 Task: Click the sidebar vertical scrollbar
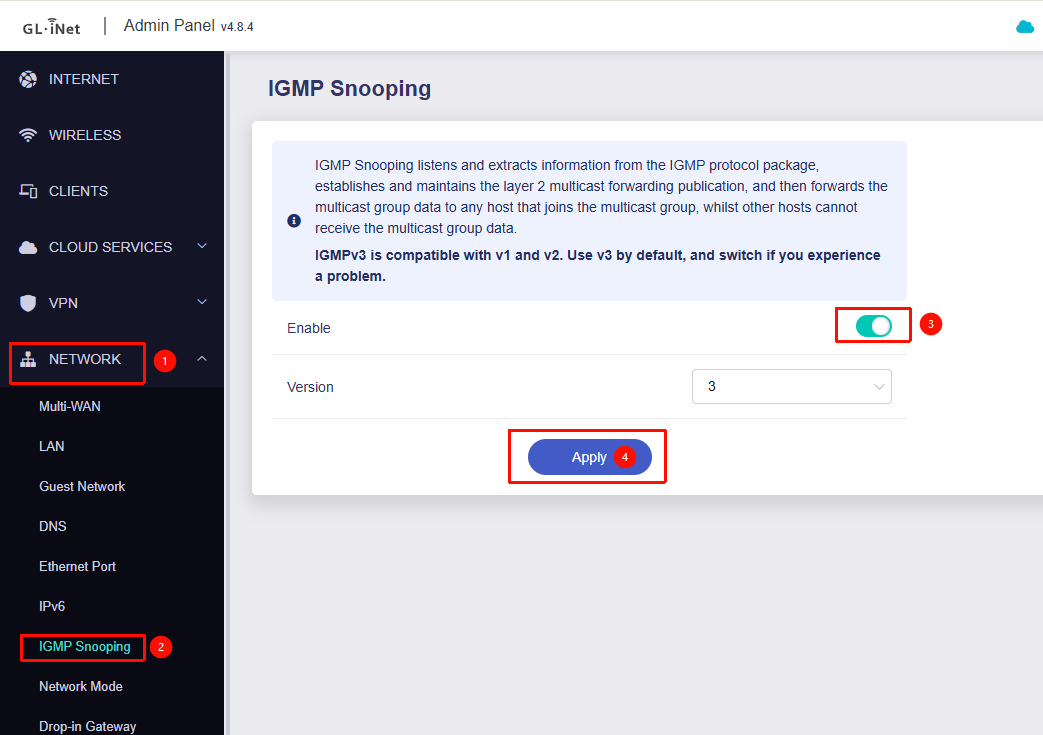(227, 400)
